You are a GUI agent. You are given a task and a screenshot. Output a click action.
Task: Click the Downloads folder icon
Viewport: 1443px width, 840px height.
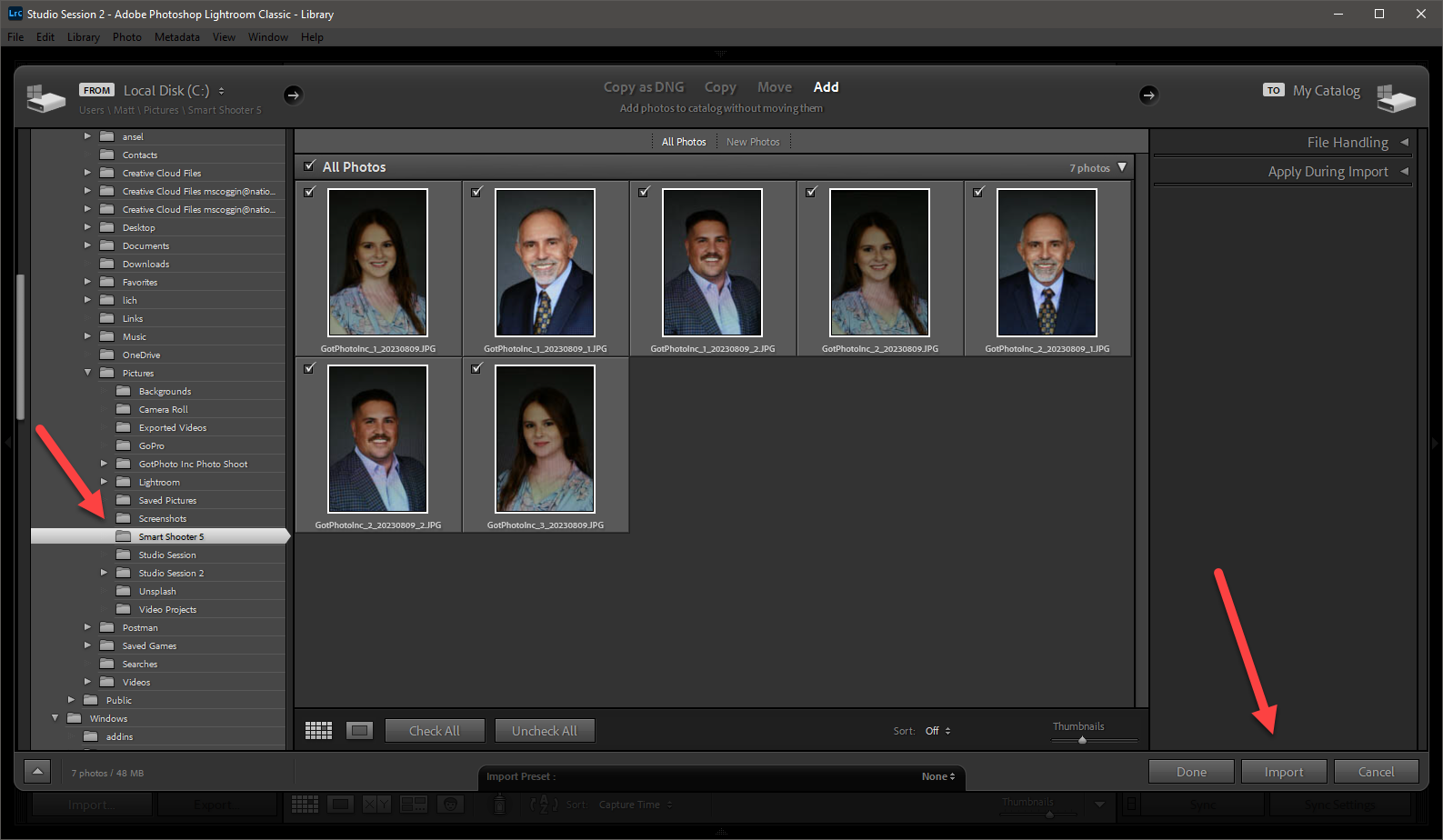click(107, 264)
